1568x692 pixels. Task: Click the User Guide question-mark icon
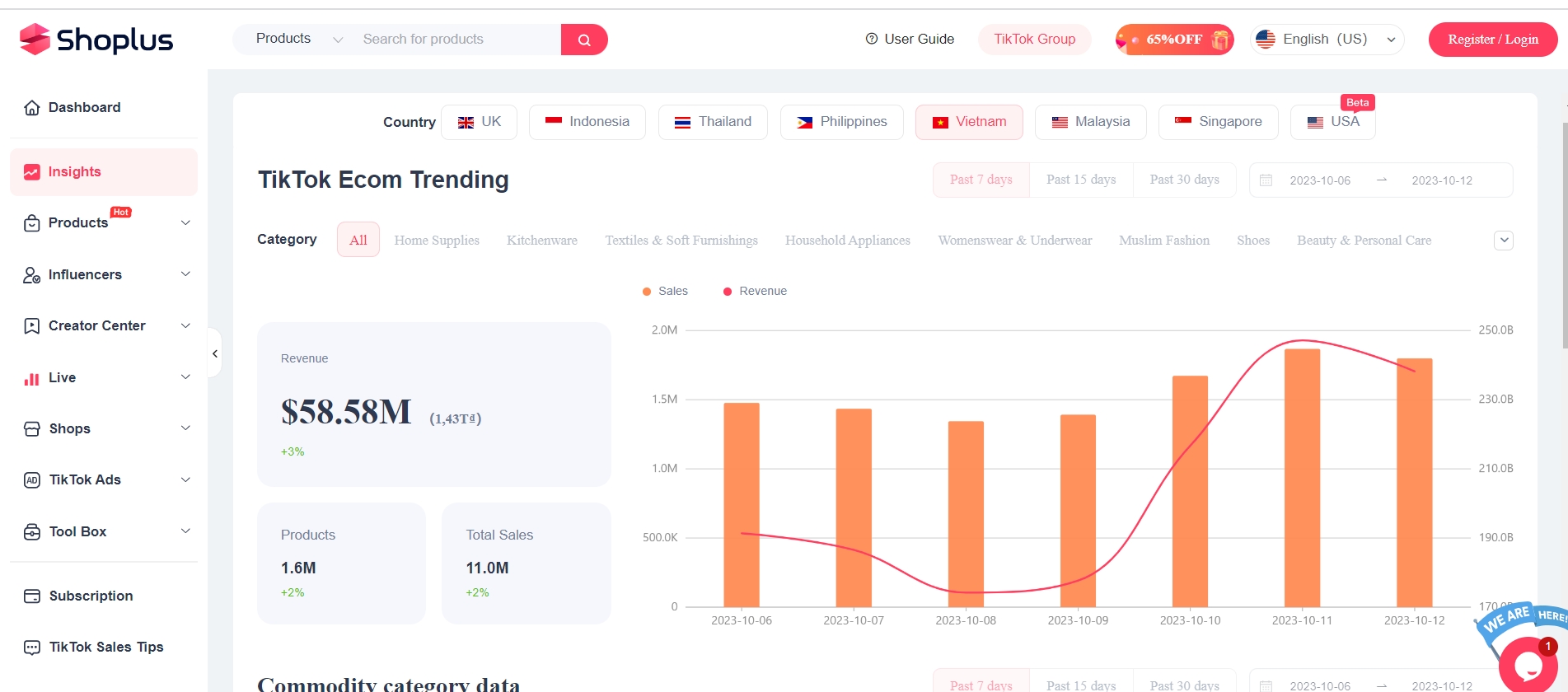(x=872, y=39)
